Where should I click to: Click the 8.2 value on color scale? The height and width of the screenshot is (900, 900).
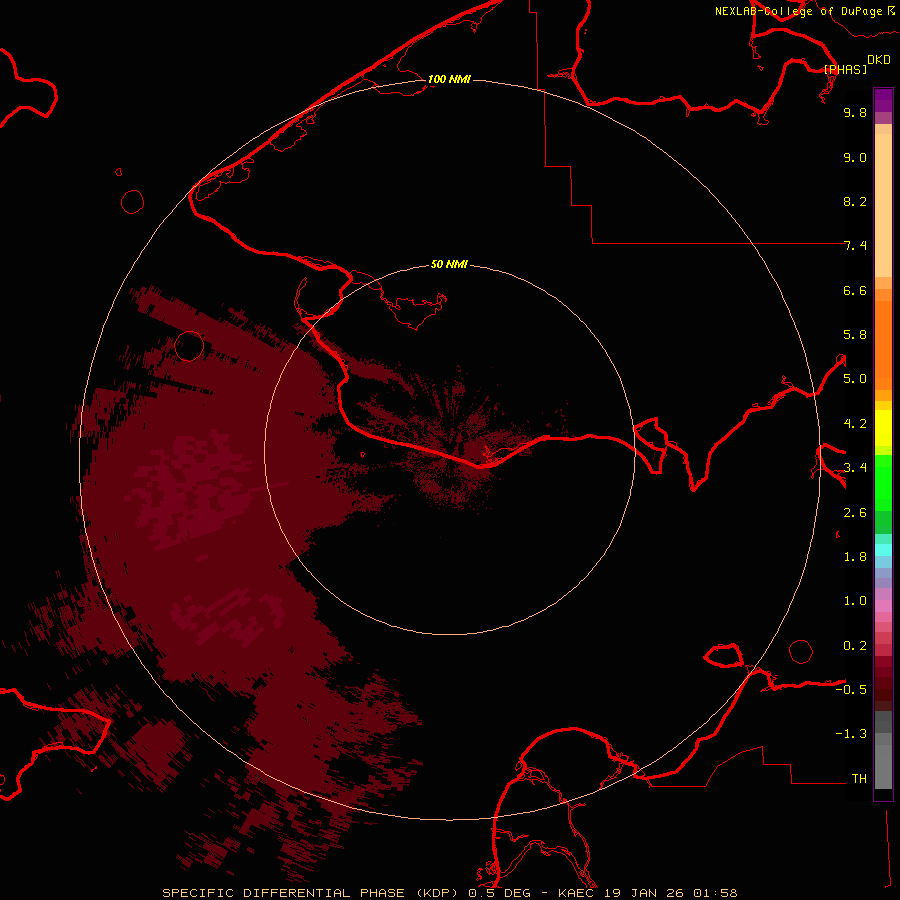pos(855,201)
